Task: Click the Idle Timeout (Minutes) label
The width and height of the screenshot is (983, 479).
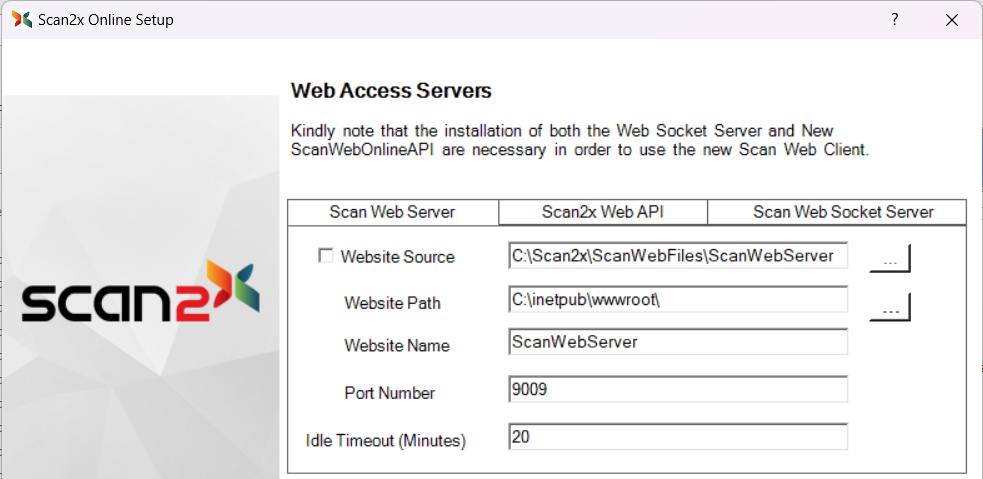Action: [386, 440]
